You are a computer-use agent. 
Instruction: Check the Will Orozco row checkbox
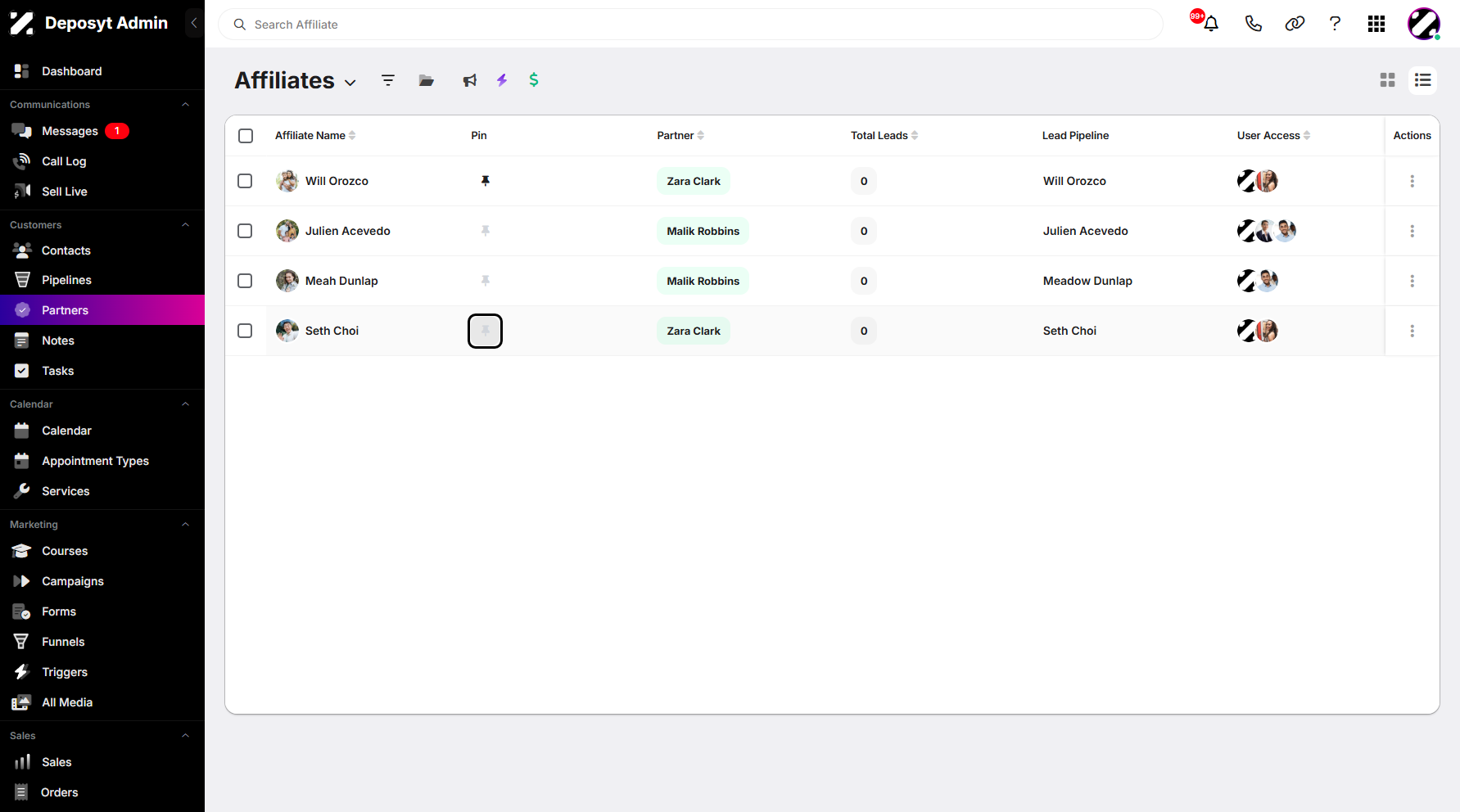click(245, 181)
